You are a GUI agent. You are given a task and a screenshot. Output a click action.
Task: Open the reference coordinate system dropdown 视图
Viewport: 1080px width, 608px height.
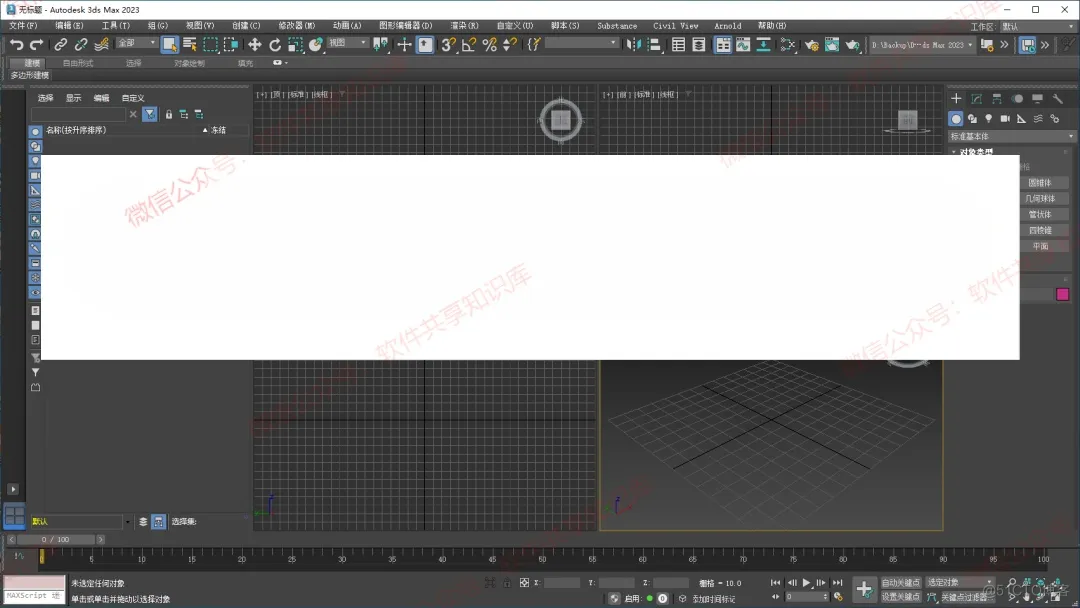pos(348,43)
